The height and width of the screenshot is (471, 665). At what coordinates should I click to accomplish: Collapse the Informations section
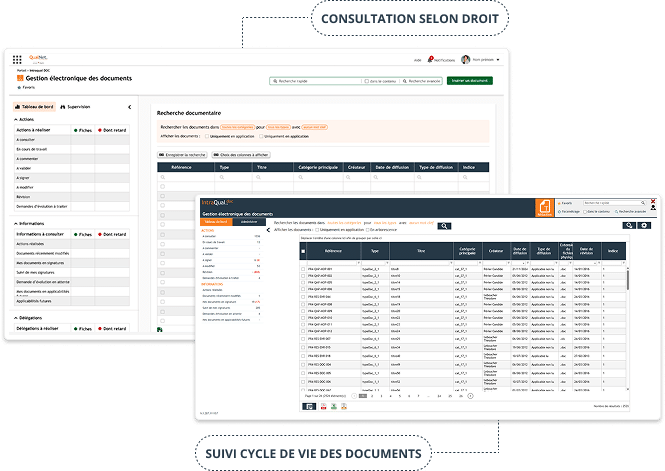click(x=15, y=223)
